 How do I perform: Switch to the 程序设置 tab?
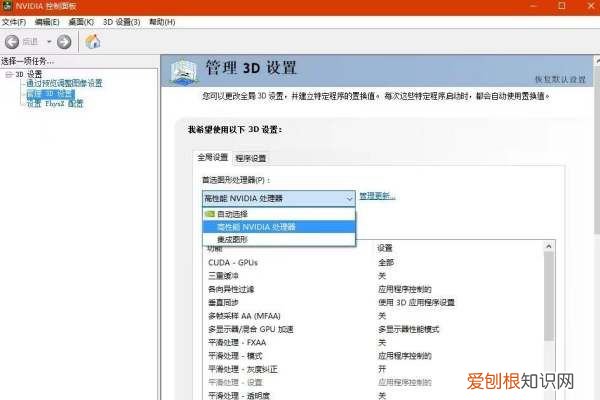[x=251, y=158]
